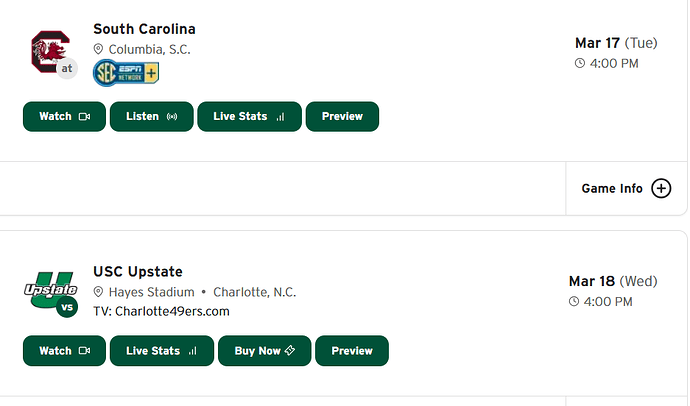Open Live Stats for USC Upstate game
The width and height of the screenshot is (690, 406).
click(x=161, y=351)
